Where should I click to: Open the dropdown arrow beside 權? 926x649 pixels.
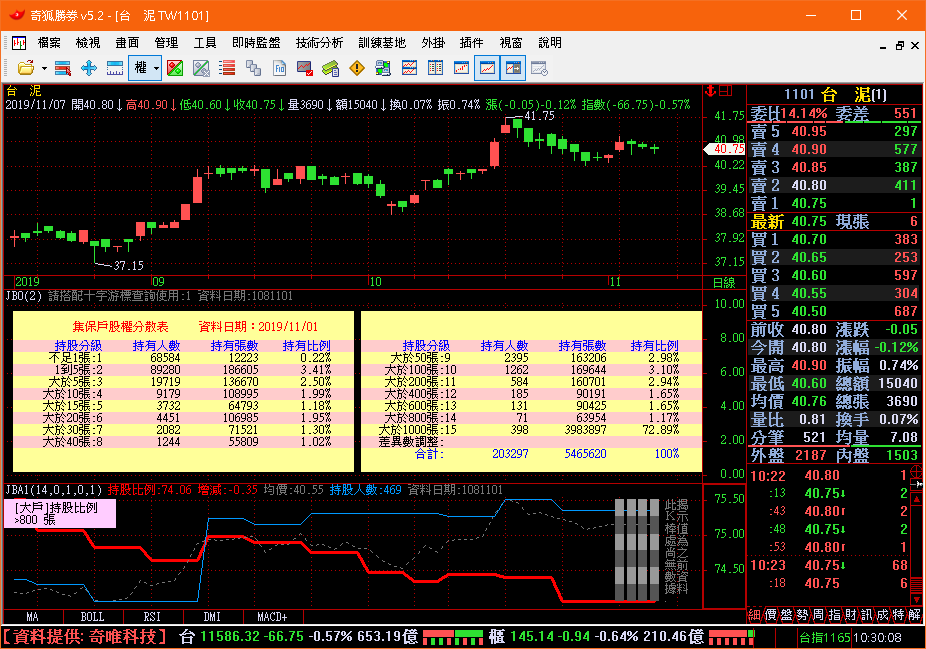[156, 69]
